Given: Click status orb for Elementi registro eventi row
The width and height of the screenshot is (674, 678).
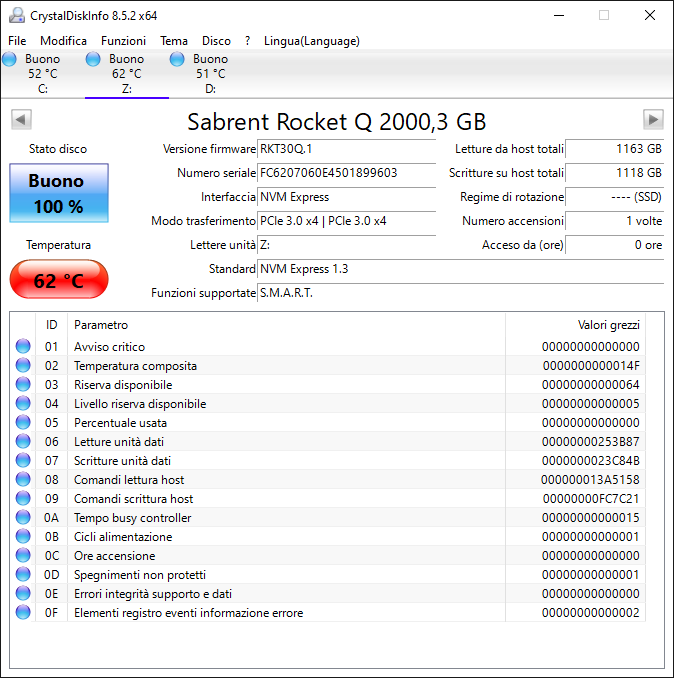Looking at the screenshot, I should [23, 613].
